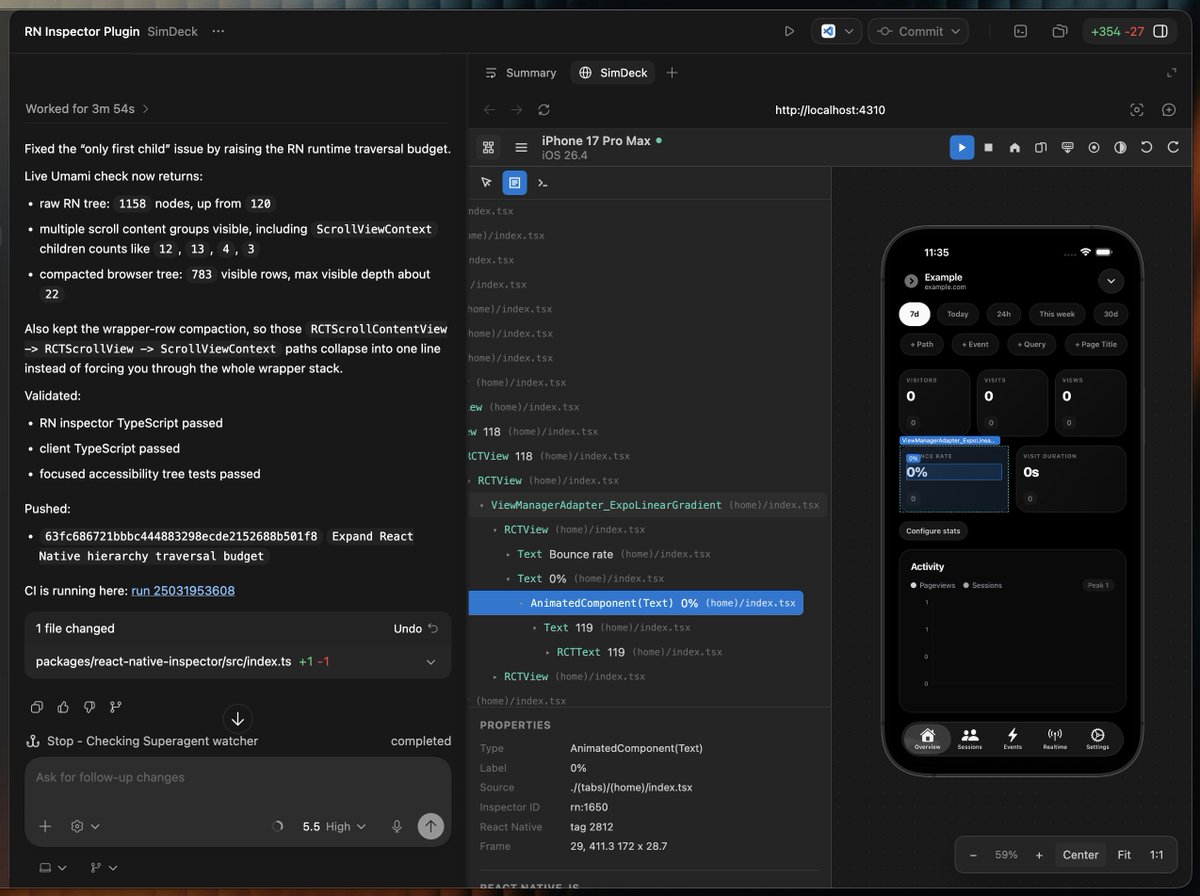Screen dimensions: 1200x896
Task: Toggle the sidebar with +354 -27 diff button
Action: pyautogui.click(x=1130, y=31)
